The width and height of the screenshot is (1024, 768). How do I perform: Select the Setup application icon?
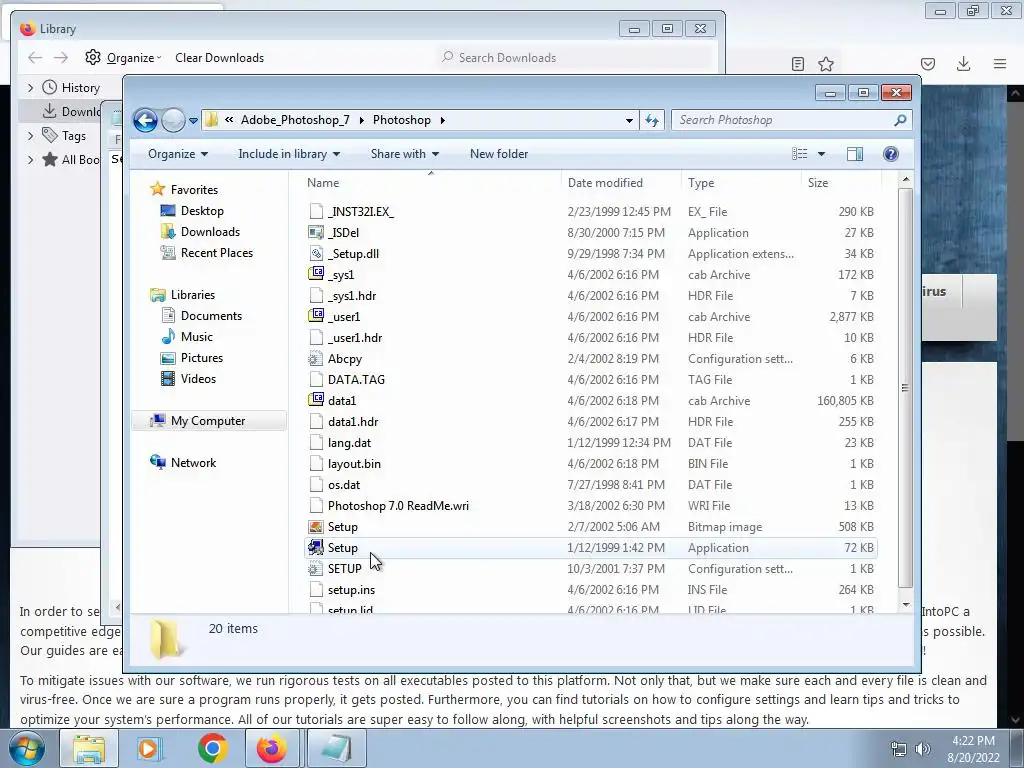click(x=316, y=547)
